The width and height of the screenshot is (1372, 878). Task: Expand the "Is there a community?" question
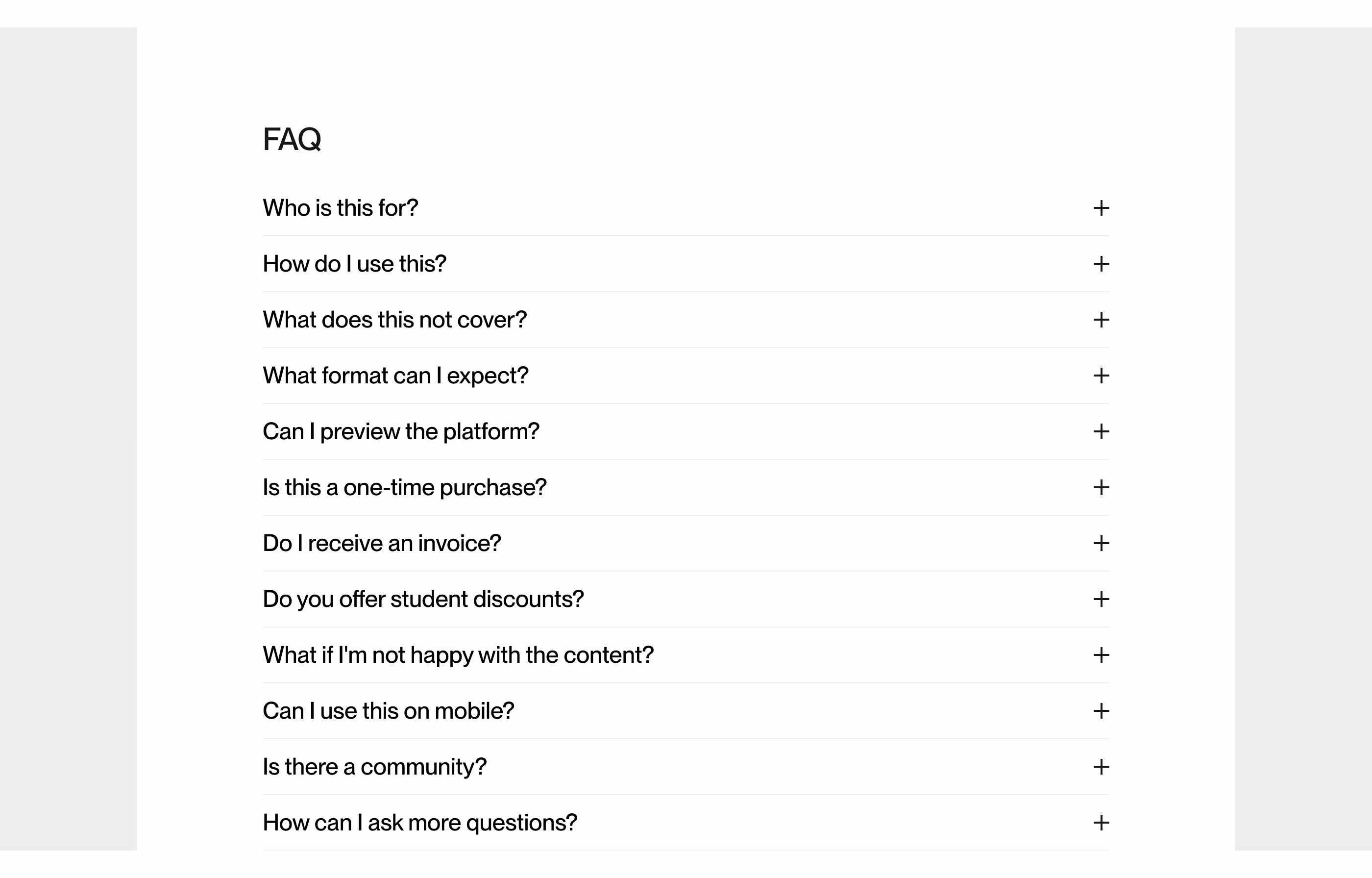686,767
